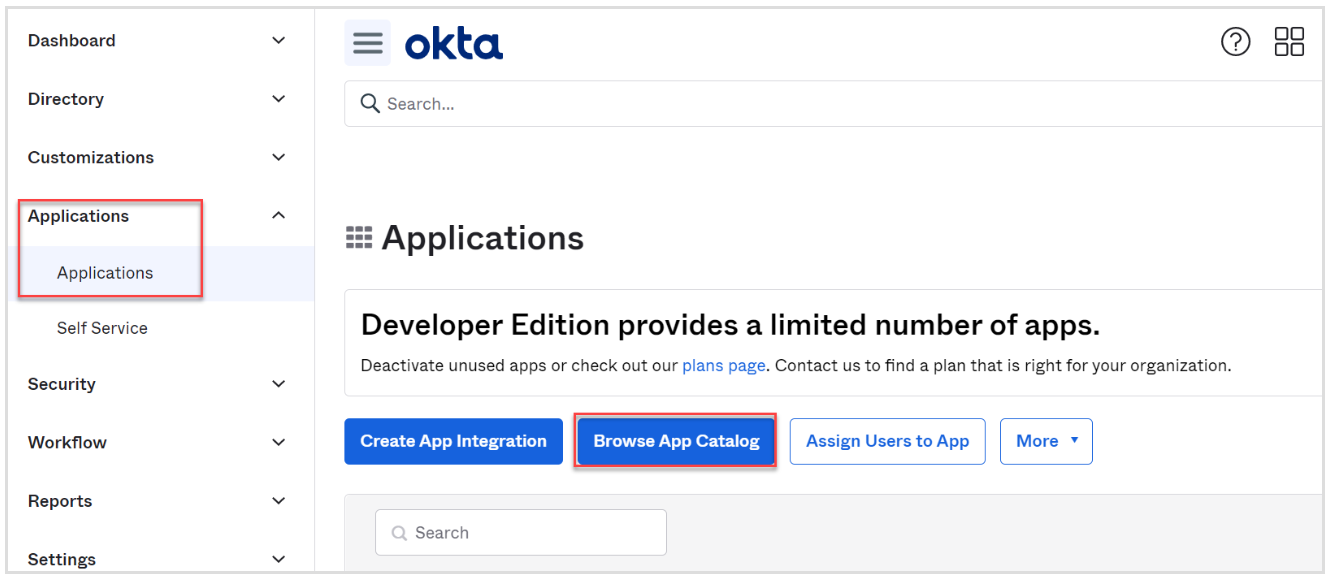
Task: Open the More dropdown
Action: point(1046,441)
